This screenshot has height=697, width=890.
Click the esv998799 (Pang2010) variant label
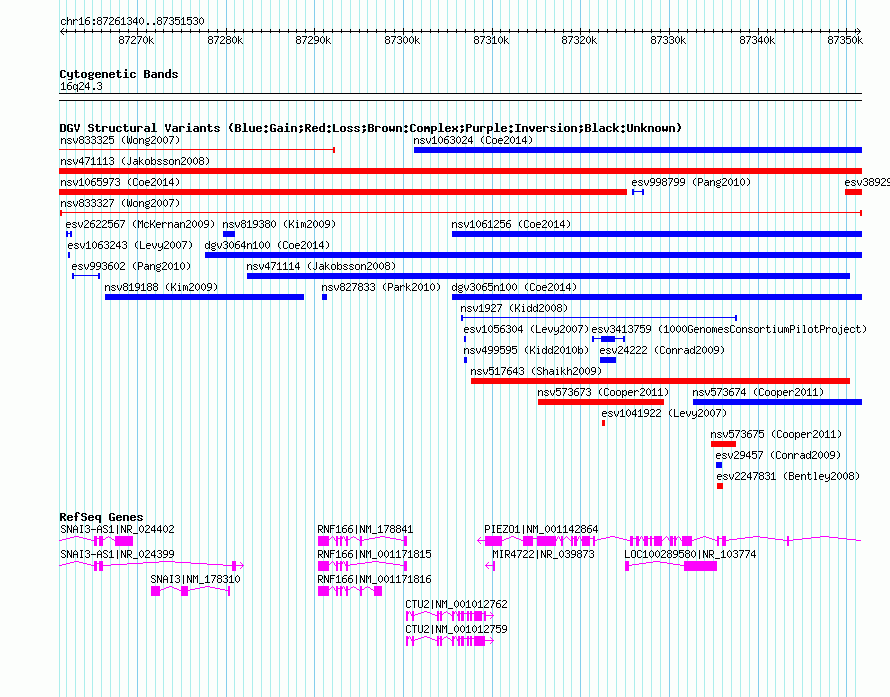[691, 182]
